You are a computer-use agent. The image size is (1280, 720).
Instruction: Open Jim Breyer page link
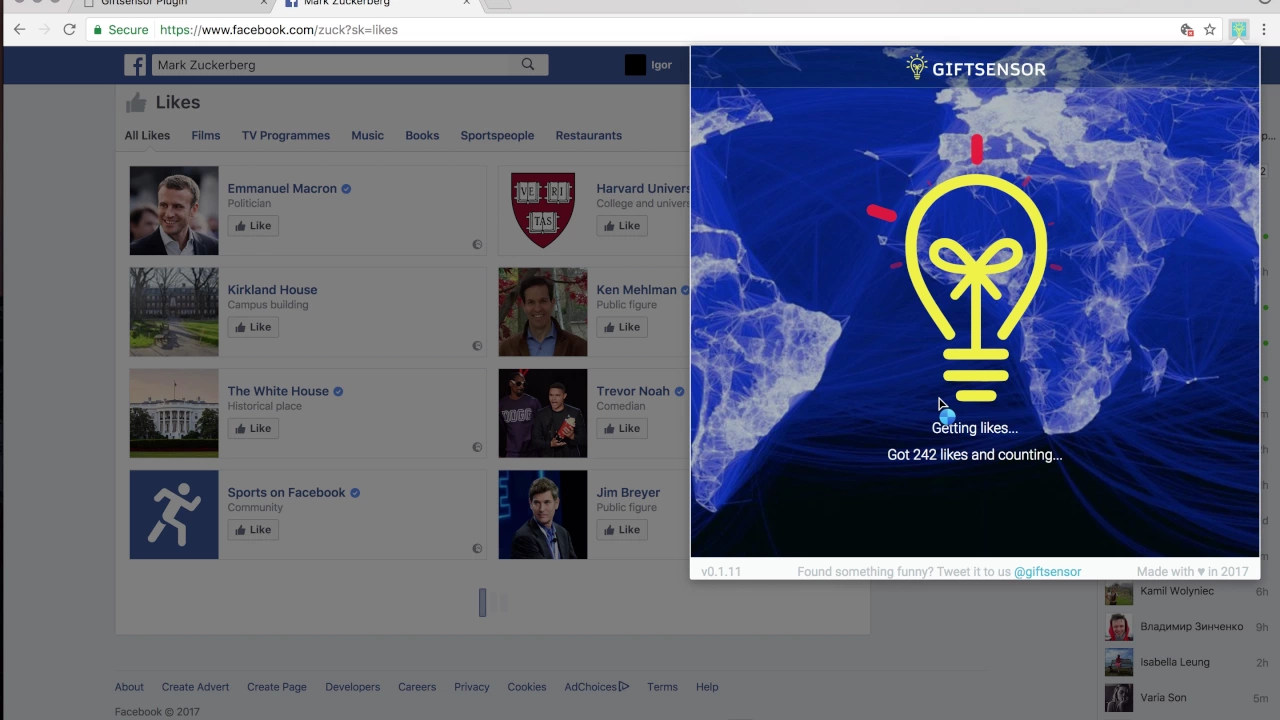tap(628, 492)
